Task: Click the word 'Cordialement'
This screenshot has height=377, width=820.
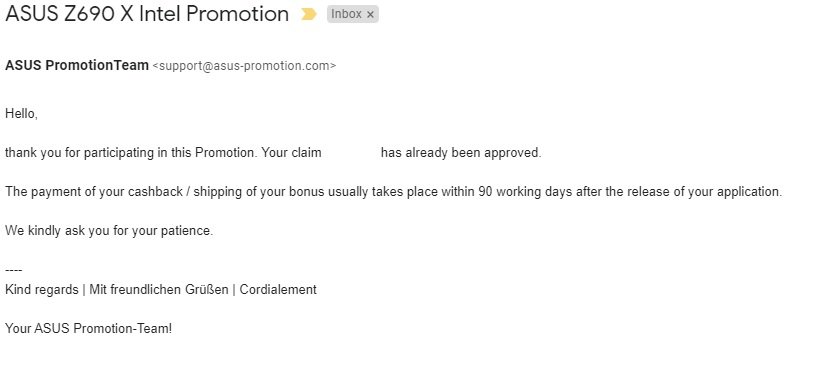Action: coord(278,289)
